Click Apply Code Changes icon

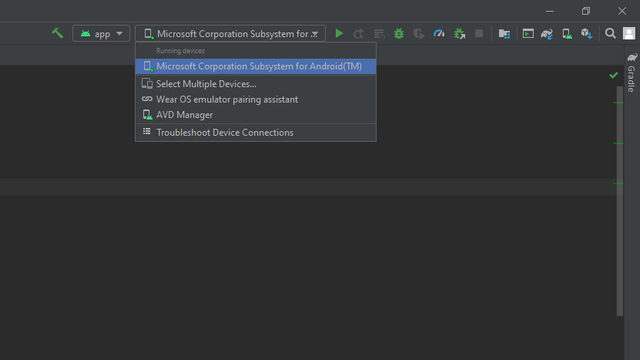tap(379, 33)
